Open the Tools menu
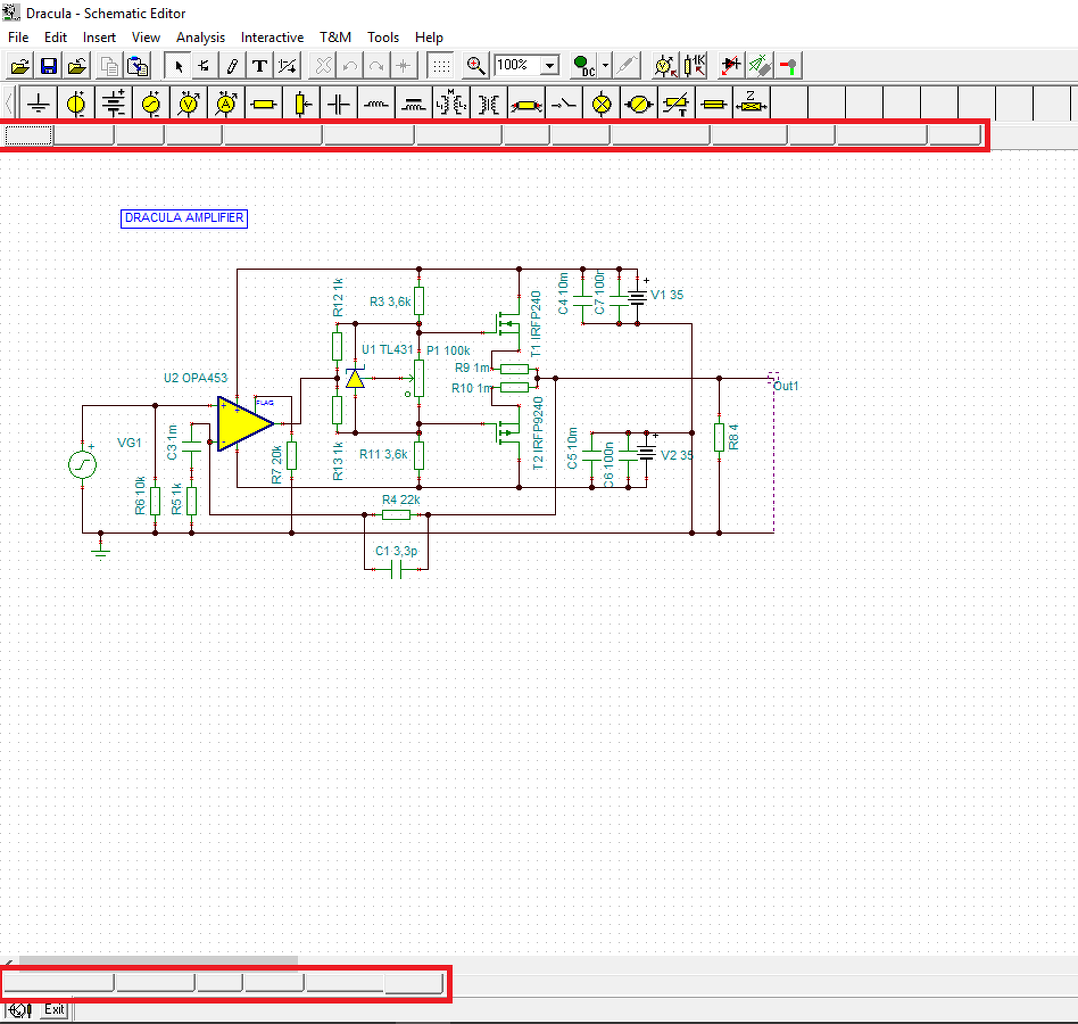The height and width of the screenshot is (1024, 1078). point(383,37)
